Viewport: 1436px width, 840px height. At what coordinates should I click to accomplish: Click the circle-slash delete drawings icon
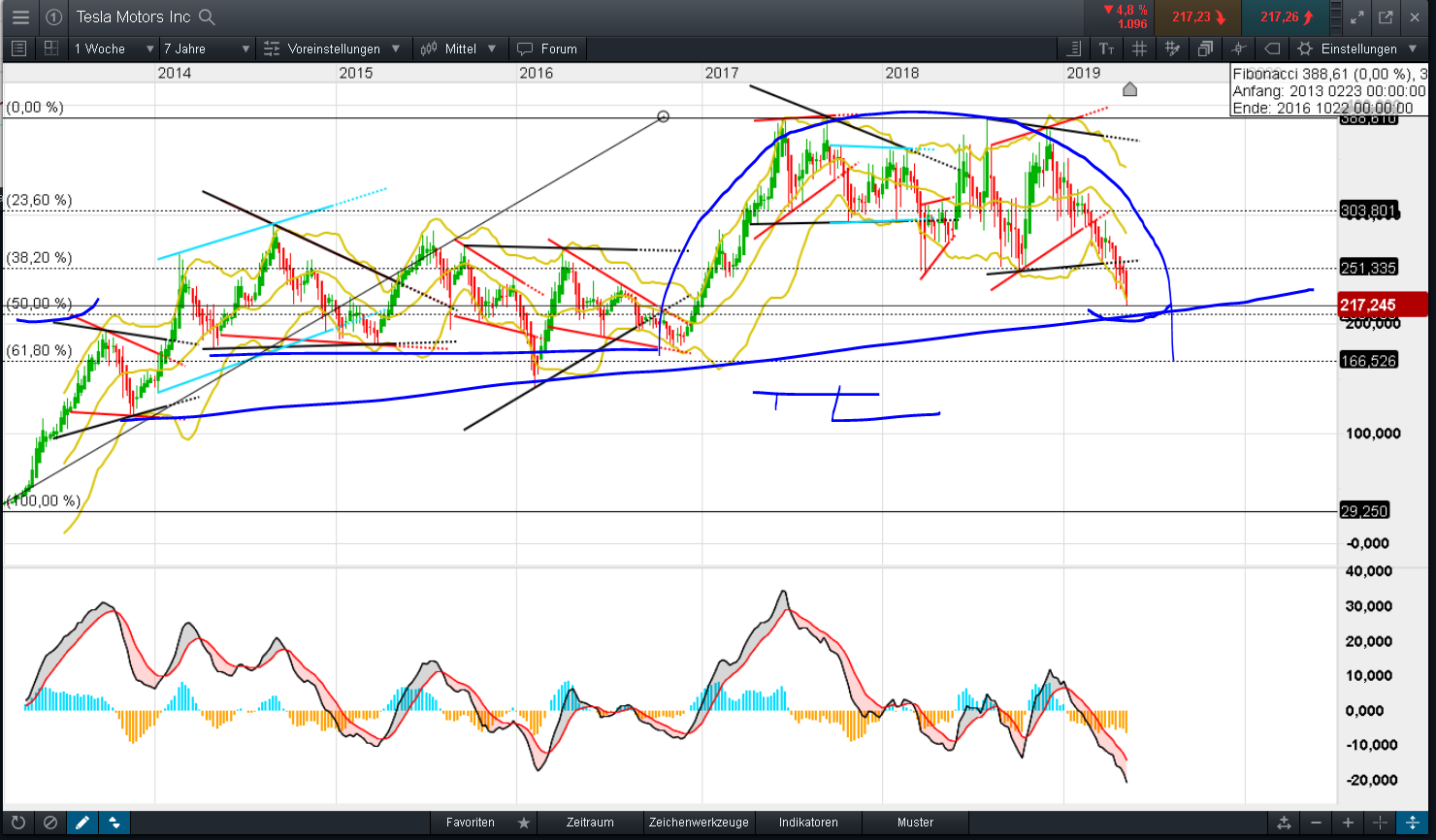click(49, 823)
